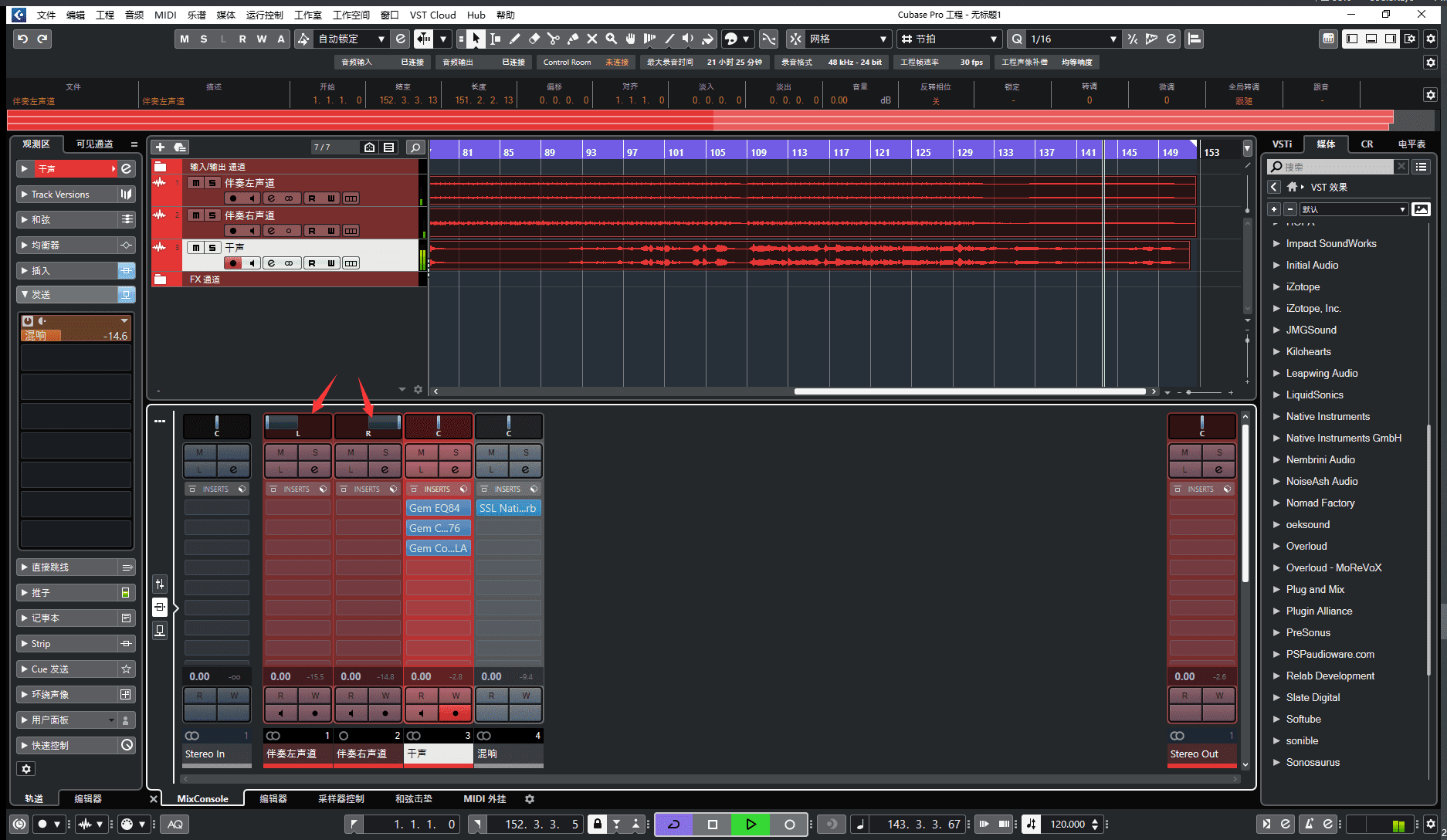
Task: Solo the 干声 track in track list
Action: coord(212,247)
